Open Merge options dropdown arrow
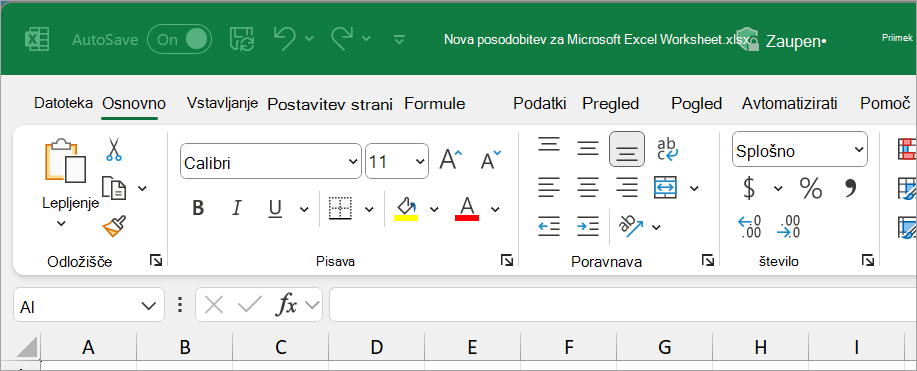 pyautogui.click(x=694, y=188)
